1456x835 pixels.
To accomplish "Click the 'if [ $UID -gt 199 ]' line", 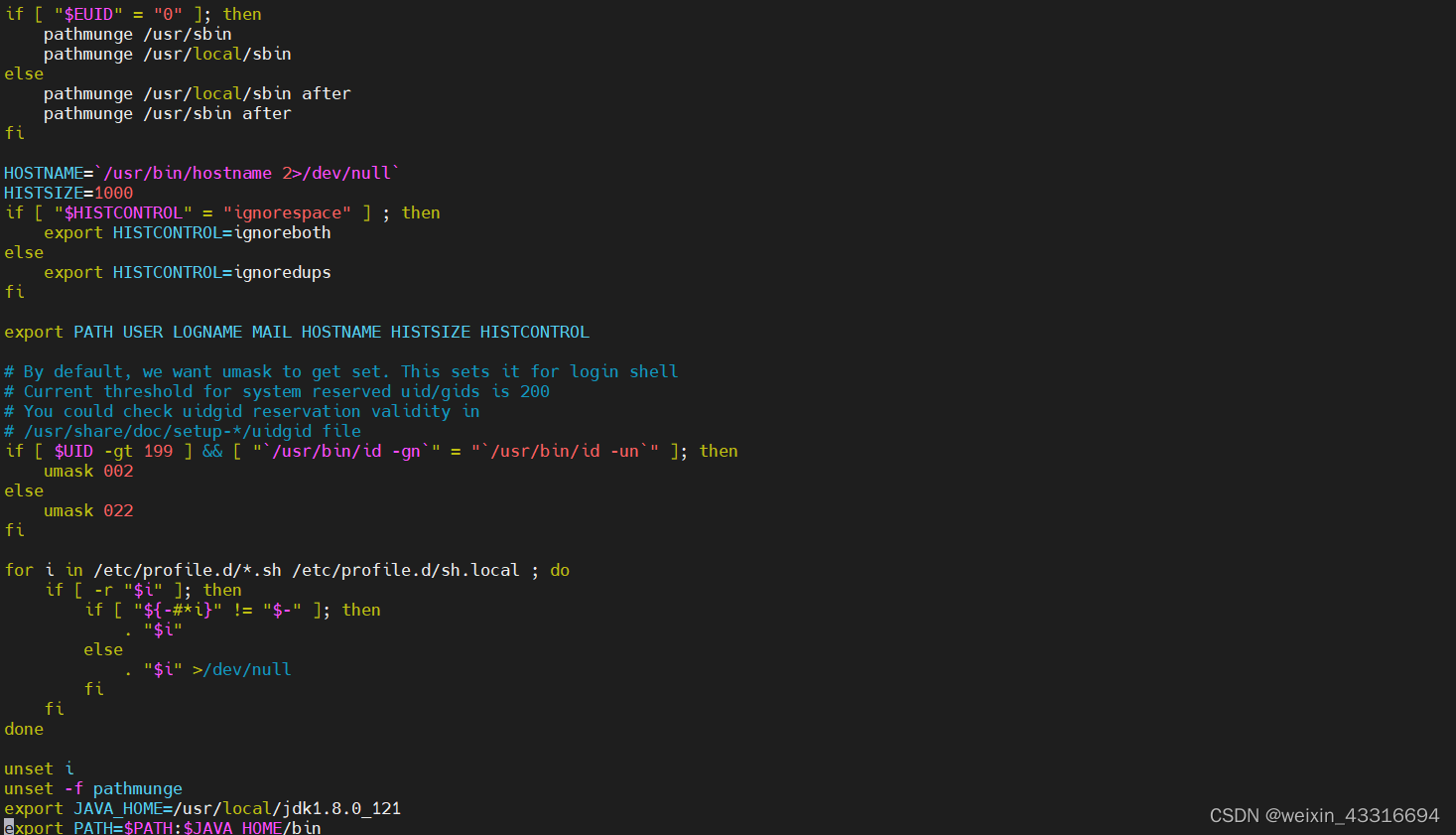I will [371, 451].
